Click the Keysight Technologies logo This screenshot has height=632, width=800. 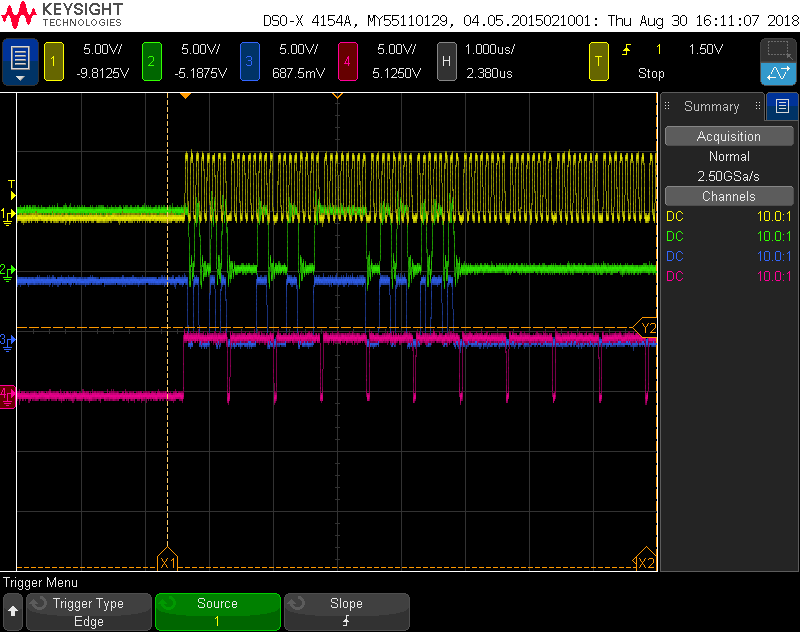point(63,15)
